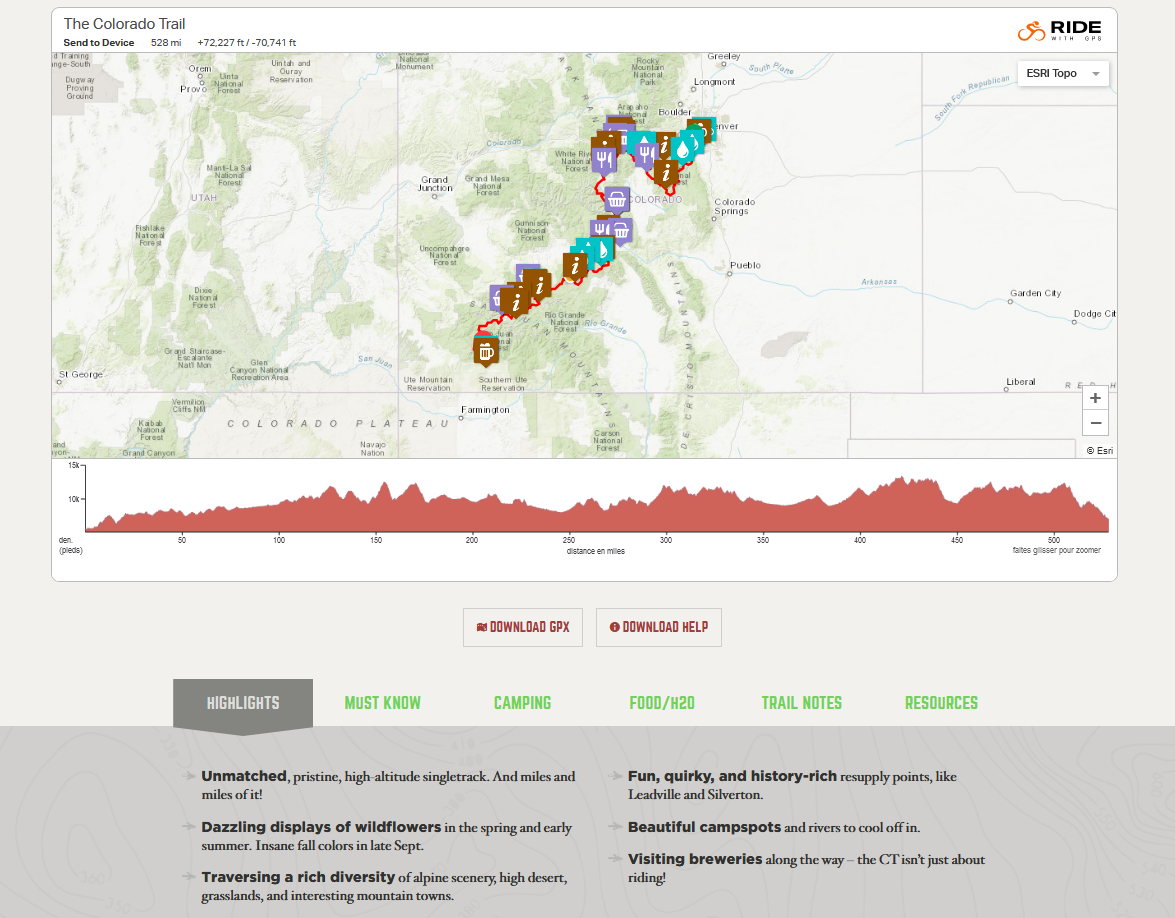This screenshot has width=1175, height=918.
Task: Click the Esri attribution on the map
Action: pos(1099,451)
